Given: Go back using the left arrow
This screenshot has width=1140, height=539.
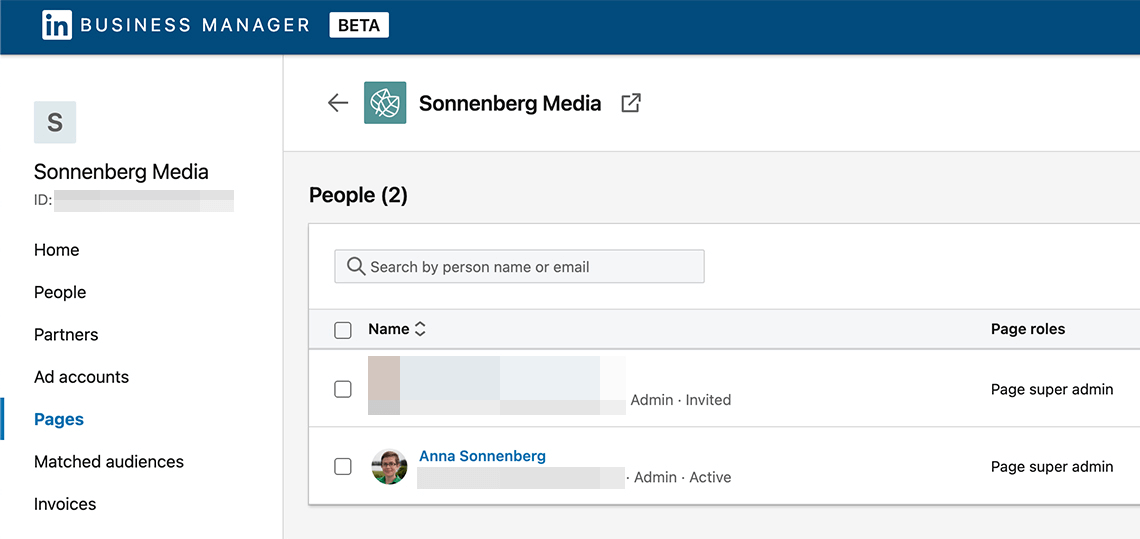Looking at the screenshot, I should (x=338, y=103).
